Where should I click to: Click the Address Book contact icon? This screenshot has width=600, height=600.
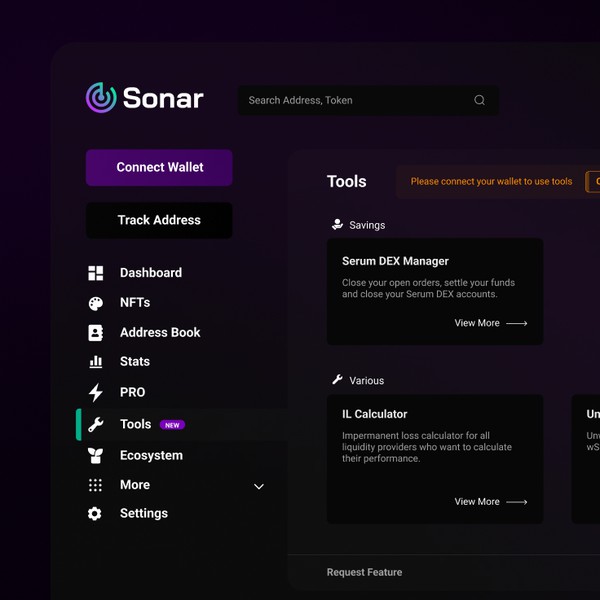pos(96,333)
